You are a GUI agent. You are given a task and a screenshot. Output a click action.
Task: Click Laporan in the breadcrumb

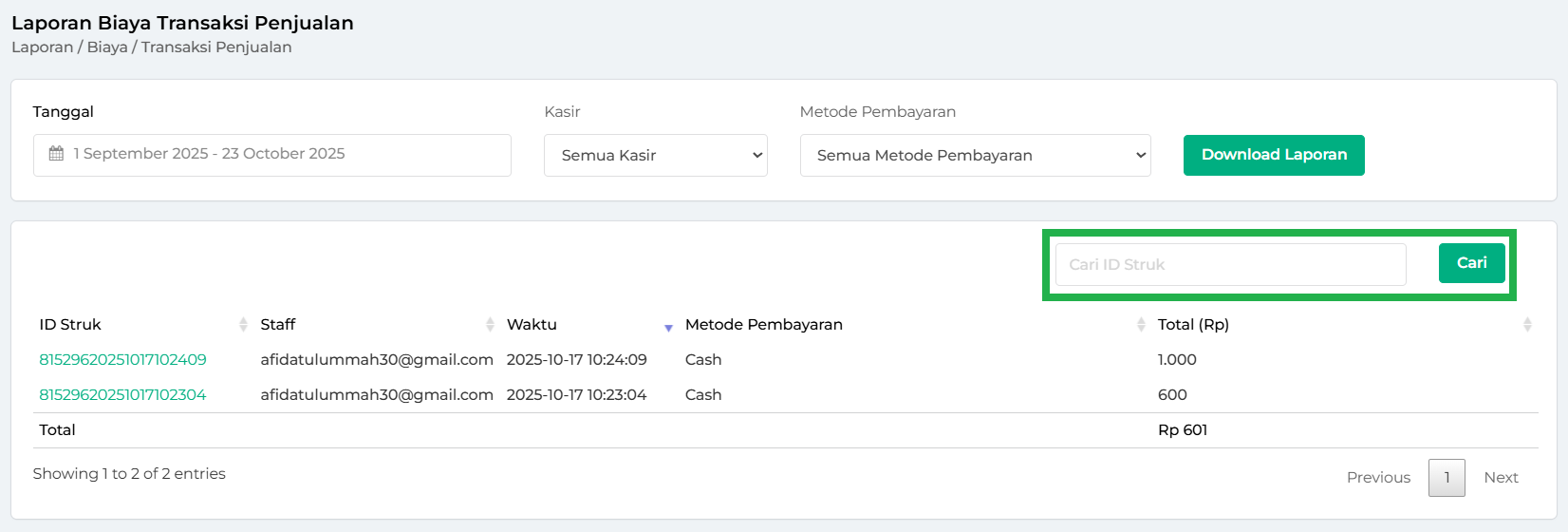42,47
